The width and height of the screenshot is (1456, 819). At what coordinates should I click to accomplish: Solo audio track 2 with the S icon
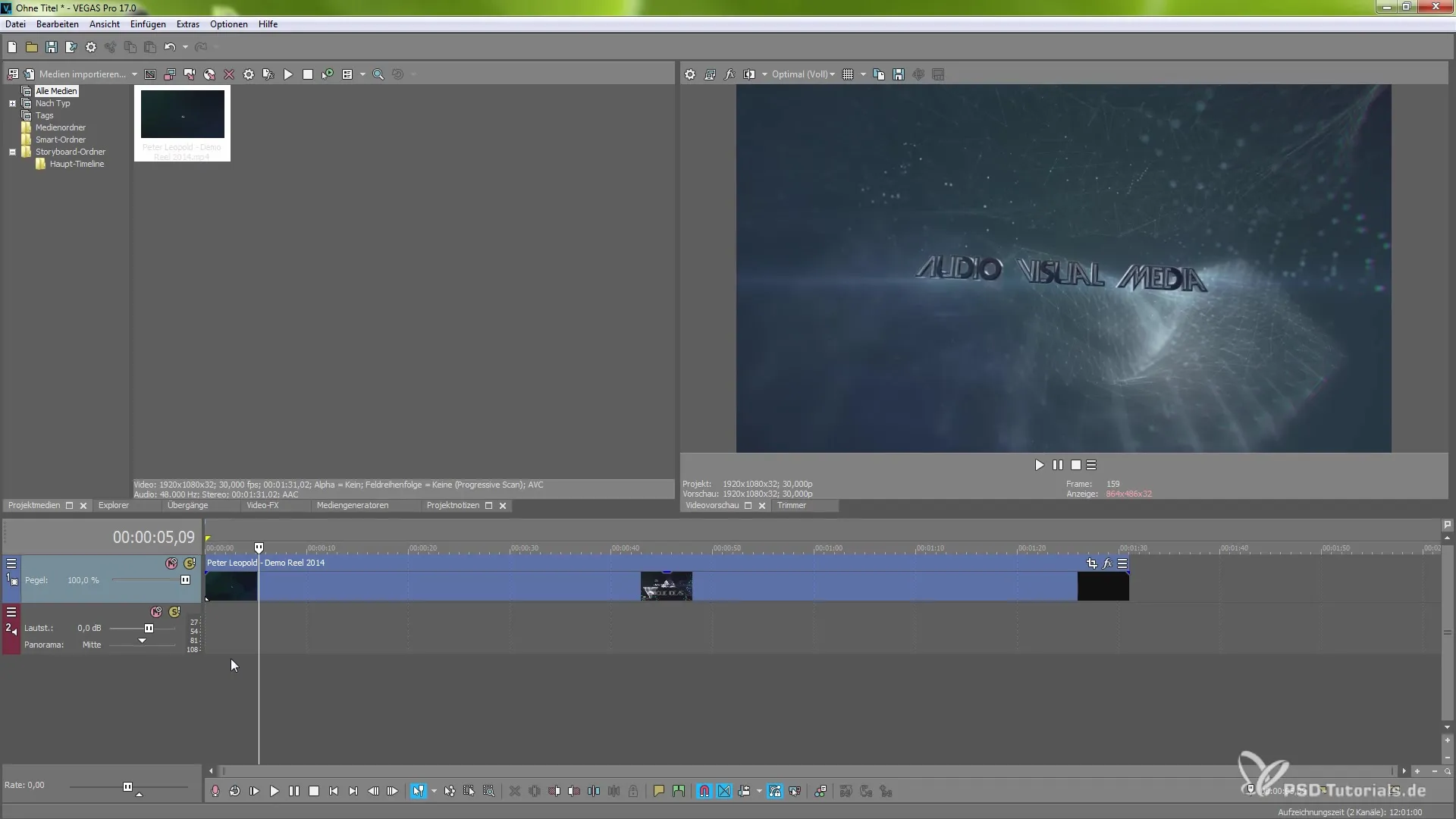pos(174,612)
